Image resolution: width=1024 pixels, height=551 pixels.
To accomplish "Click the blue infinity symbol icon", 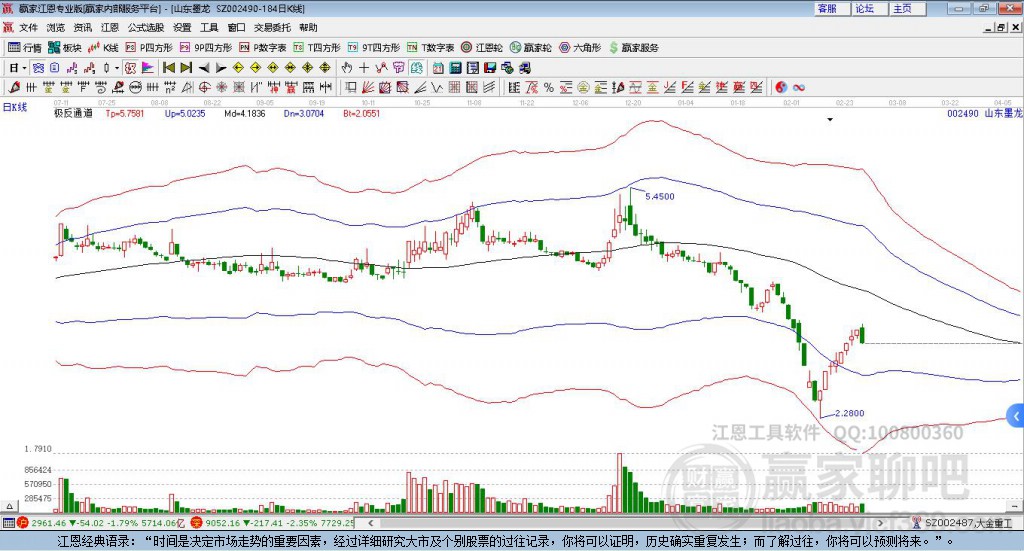I will [x=799, y=87].
